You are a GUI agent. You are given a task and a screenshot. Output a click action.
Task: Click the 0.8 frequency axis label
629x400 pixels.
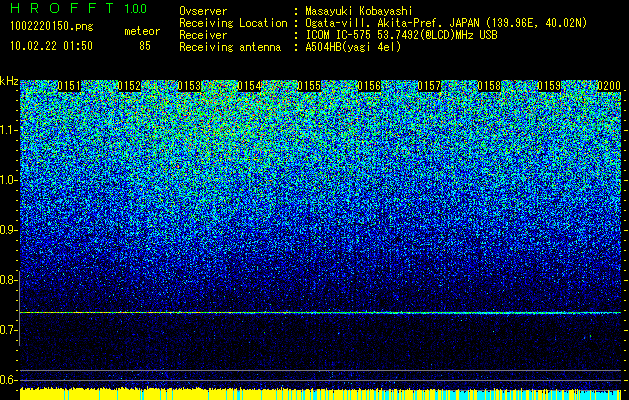[x=8, y=280]
